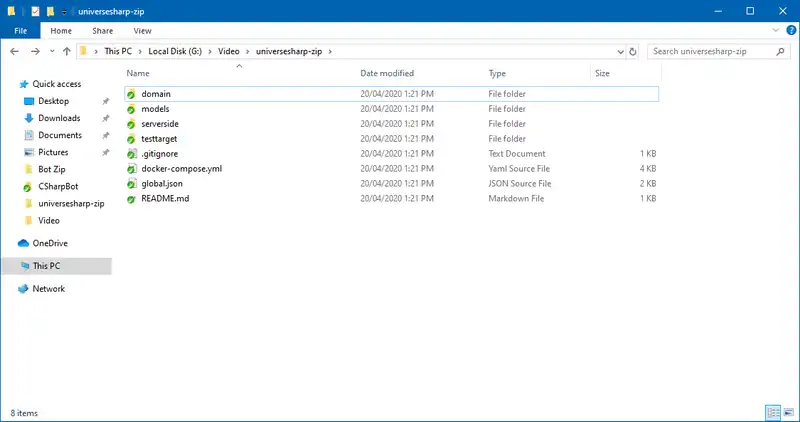The height and width of the screenshot is (422, 800).
Task: Switch to the Details view layout
Action: tap(772, 412)
